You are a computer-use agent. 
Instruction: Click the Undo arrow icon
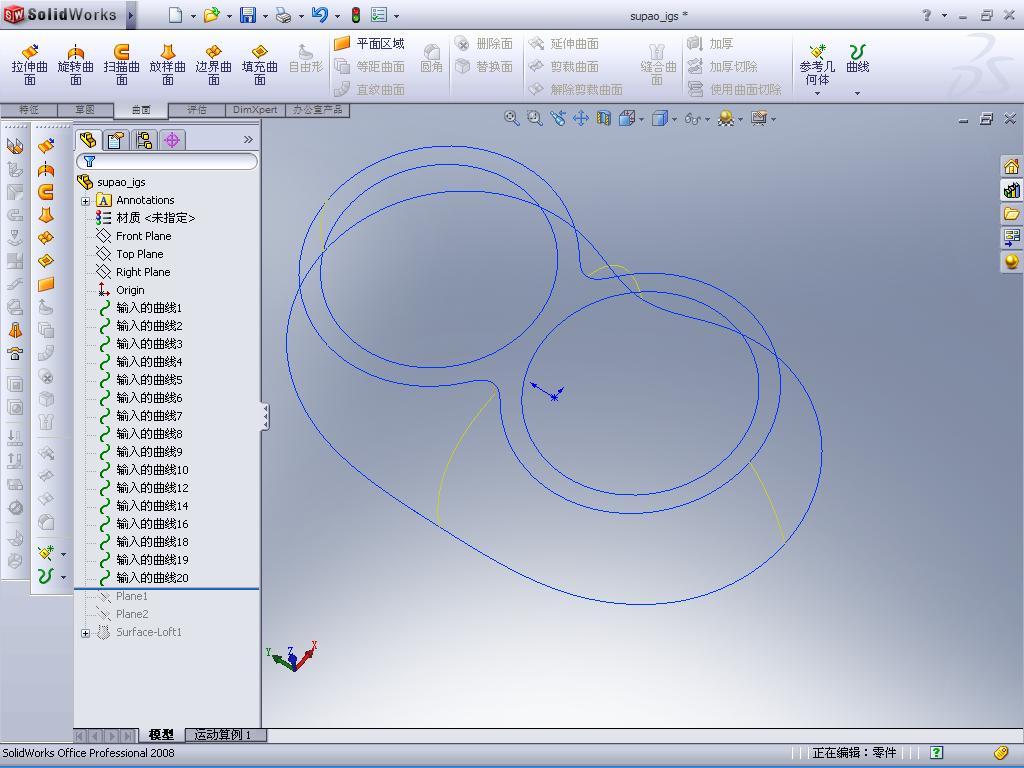[319, 15]
